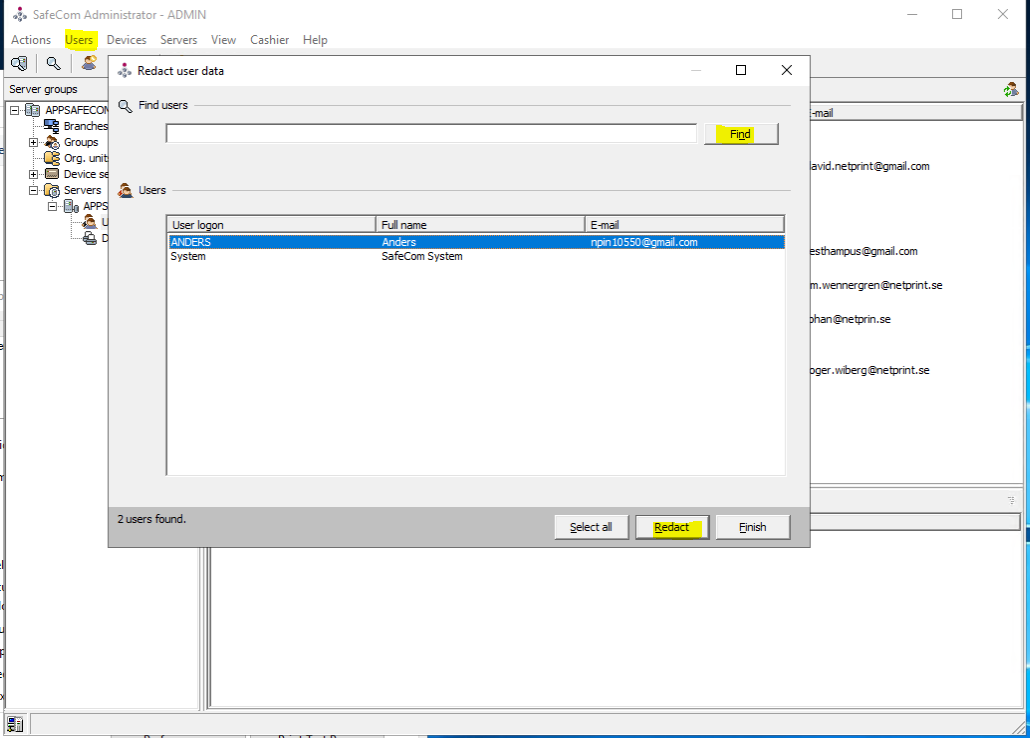Click the add user toolbar icon
This screenshot has width=1030, height=738.
[89, 63]
